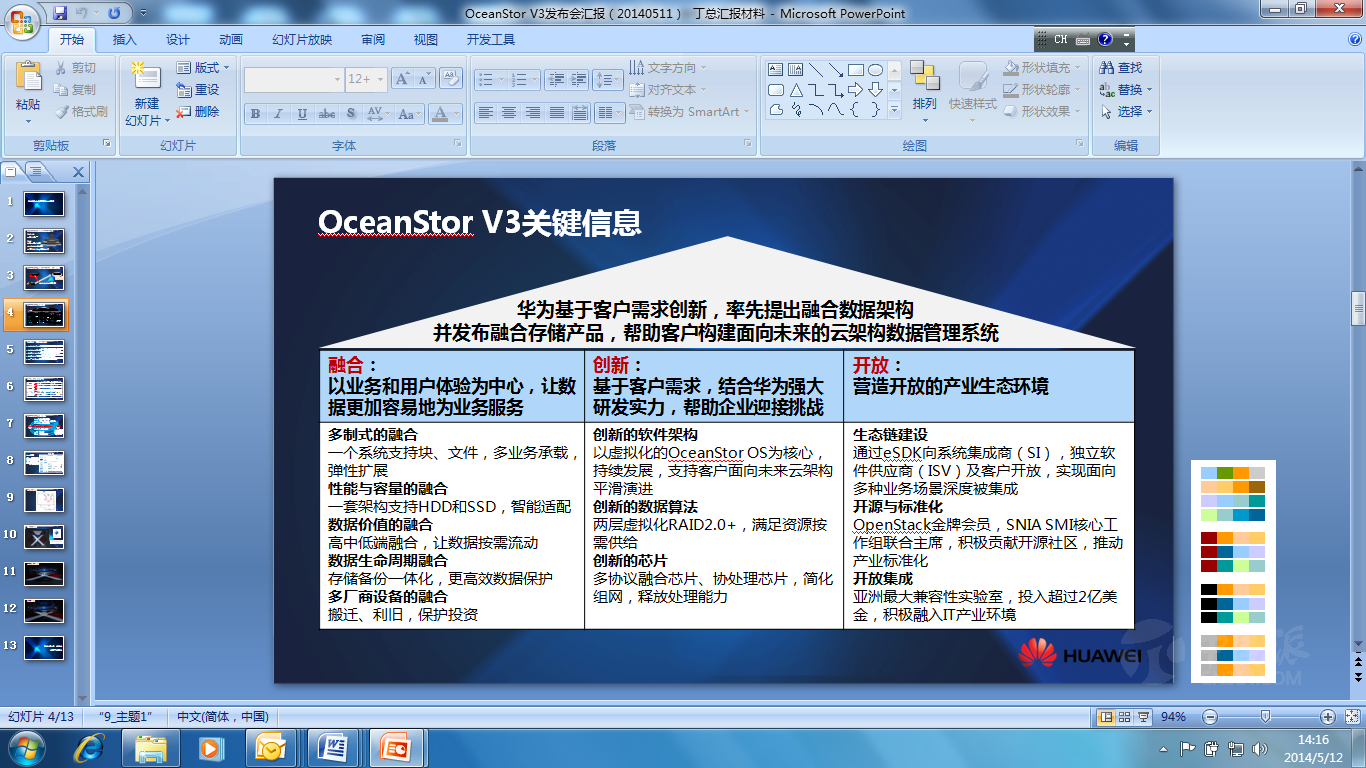This screenshot has height=768, width=1366.
Task: Open the View (视图) ribbon tab
Action: 426,40
